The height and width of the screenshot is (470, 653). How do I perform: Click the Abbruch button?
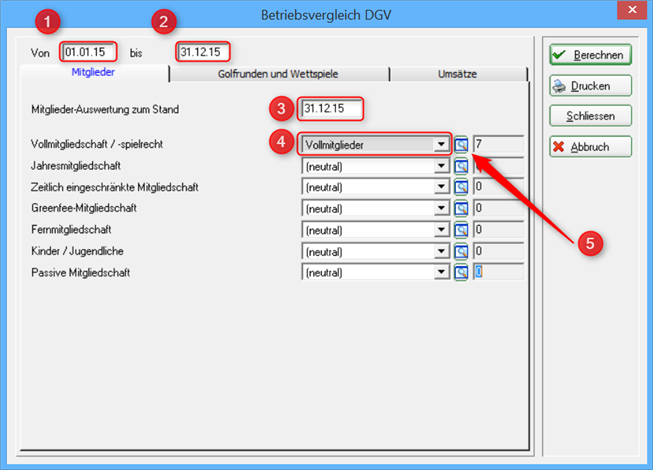(x=591, y=147)
